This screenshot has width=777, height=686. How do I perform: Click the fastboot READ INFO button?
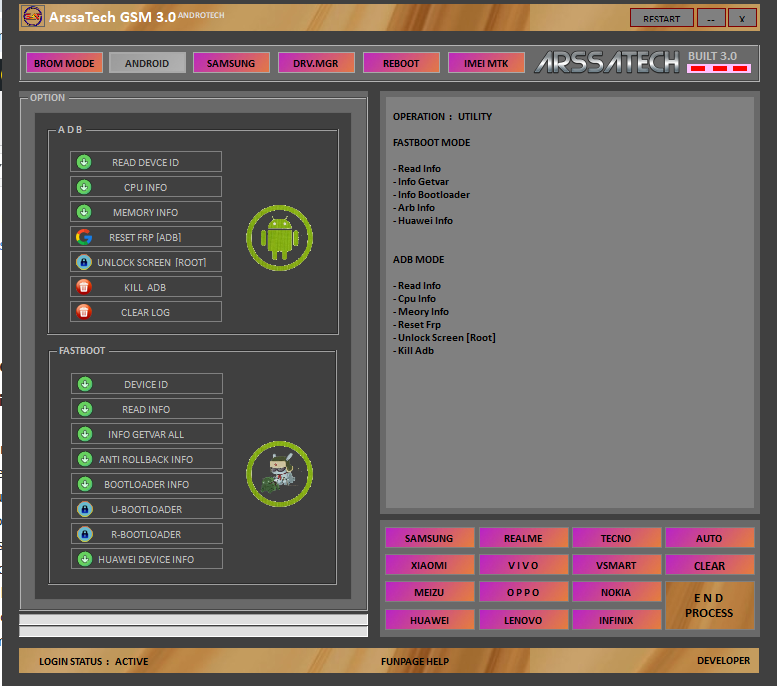147,409
